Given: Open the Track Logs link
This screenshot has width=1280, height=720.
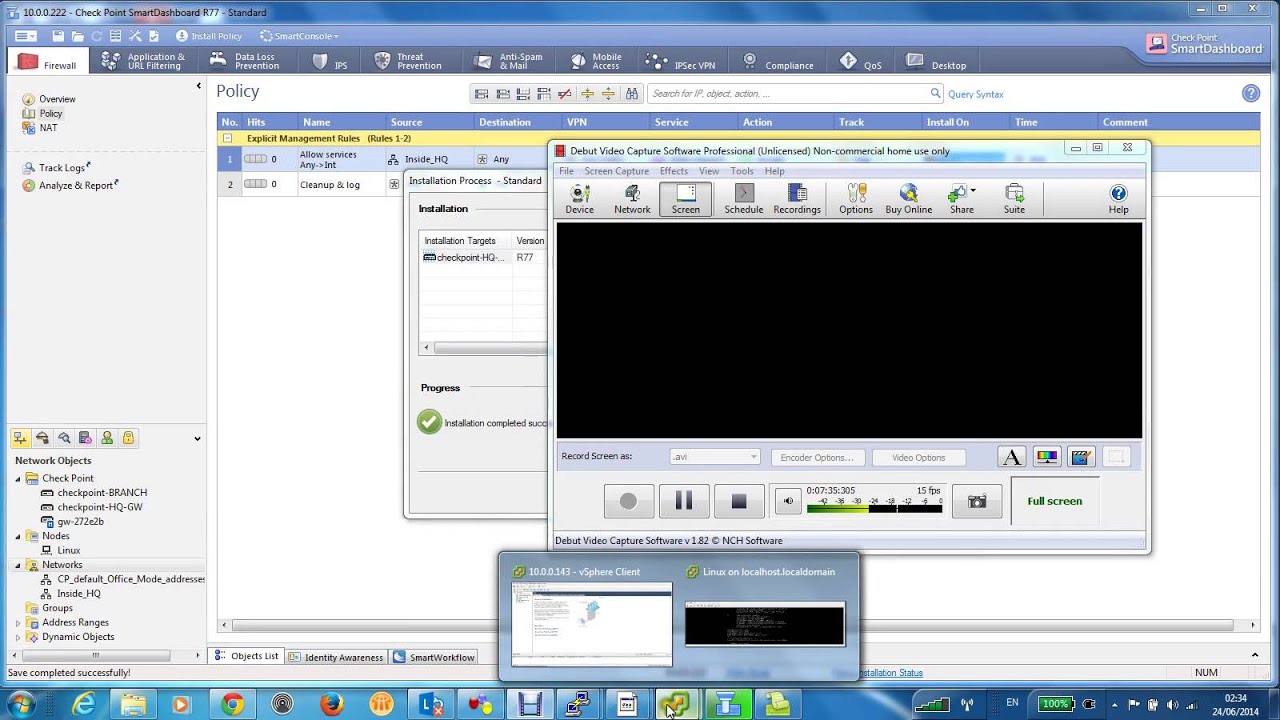Looking at the screenshot, I should 61,168.
